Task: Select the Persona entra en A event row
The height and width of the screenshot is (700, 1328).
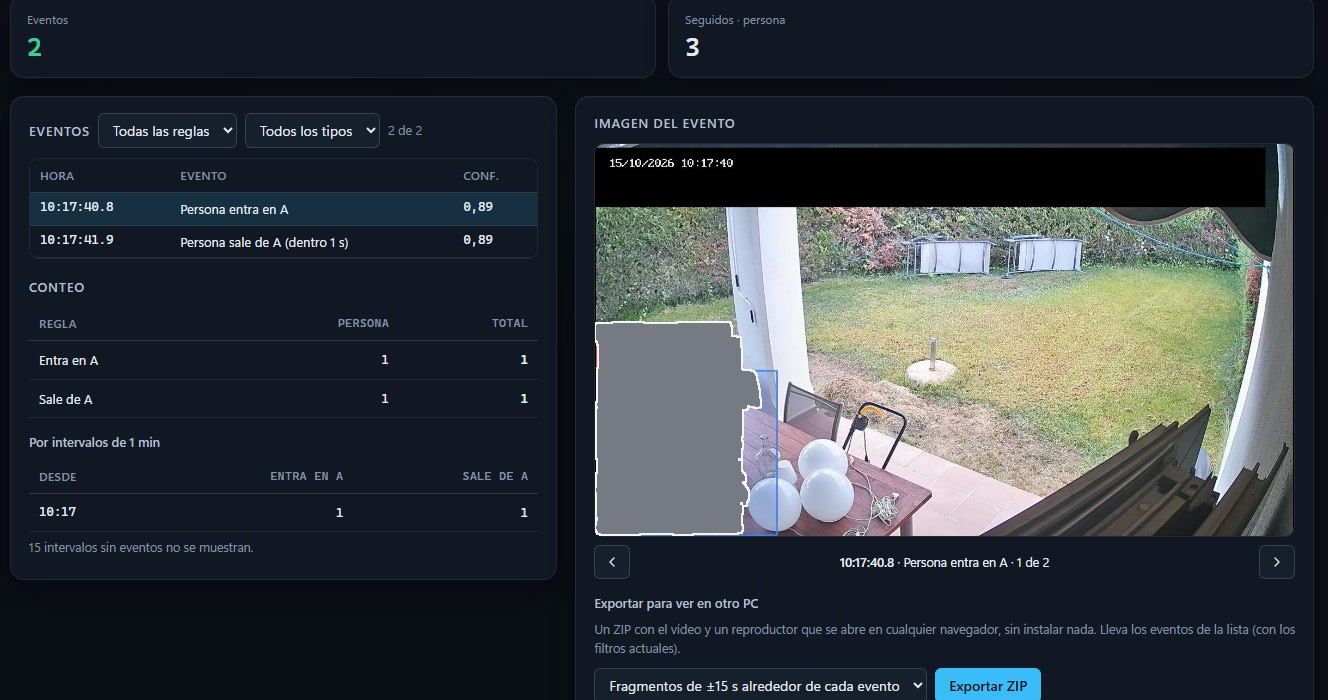Action: 284,209
